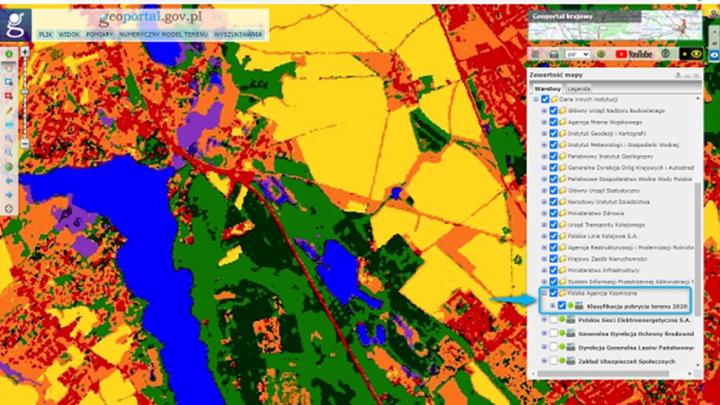Viewport: 720px width, 405px height.
Task: Expand Instytut Geodezji i Kartografii group
Action: tap(544, 134)
